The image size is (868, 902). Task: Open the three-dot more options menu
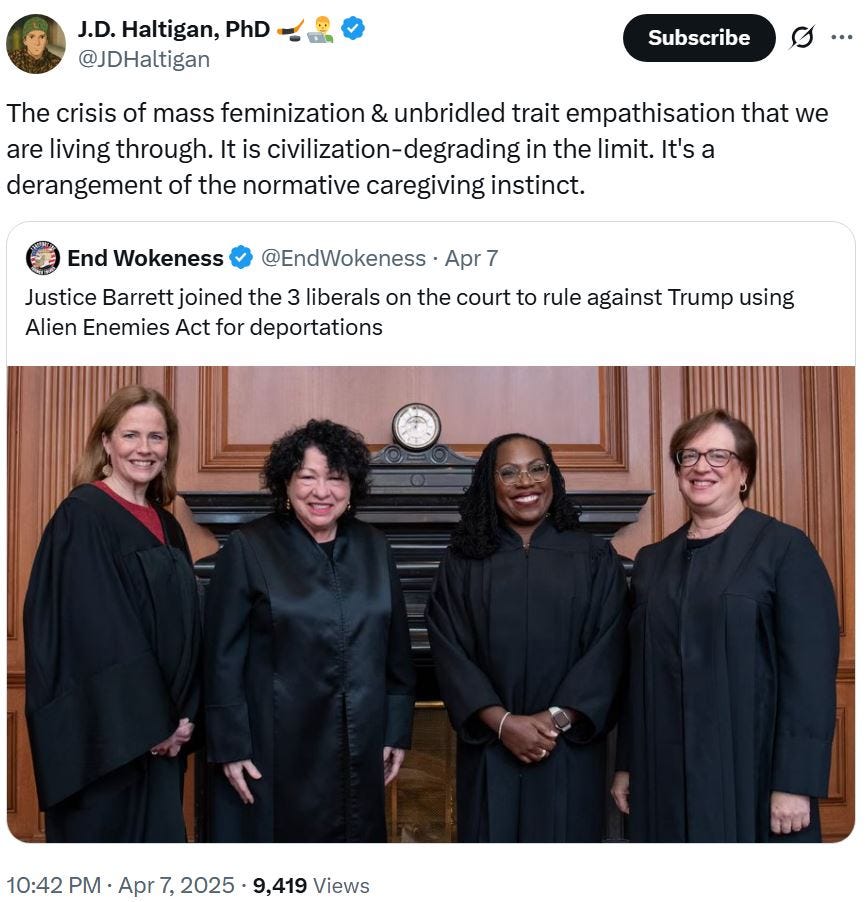(842, 37)
